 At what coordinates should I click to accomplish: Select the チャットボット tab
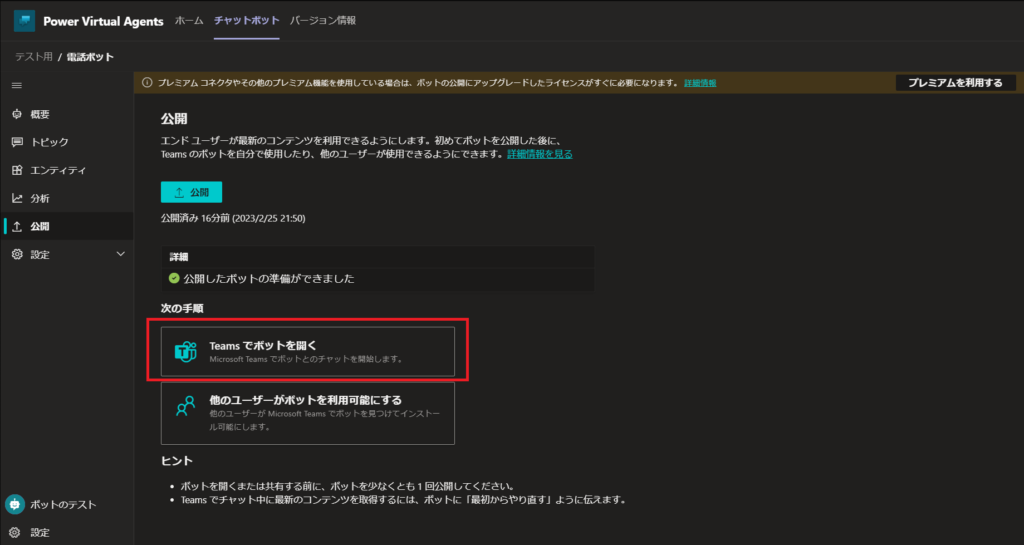[246, 21]
